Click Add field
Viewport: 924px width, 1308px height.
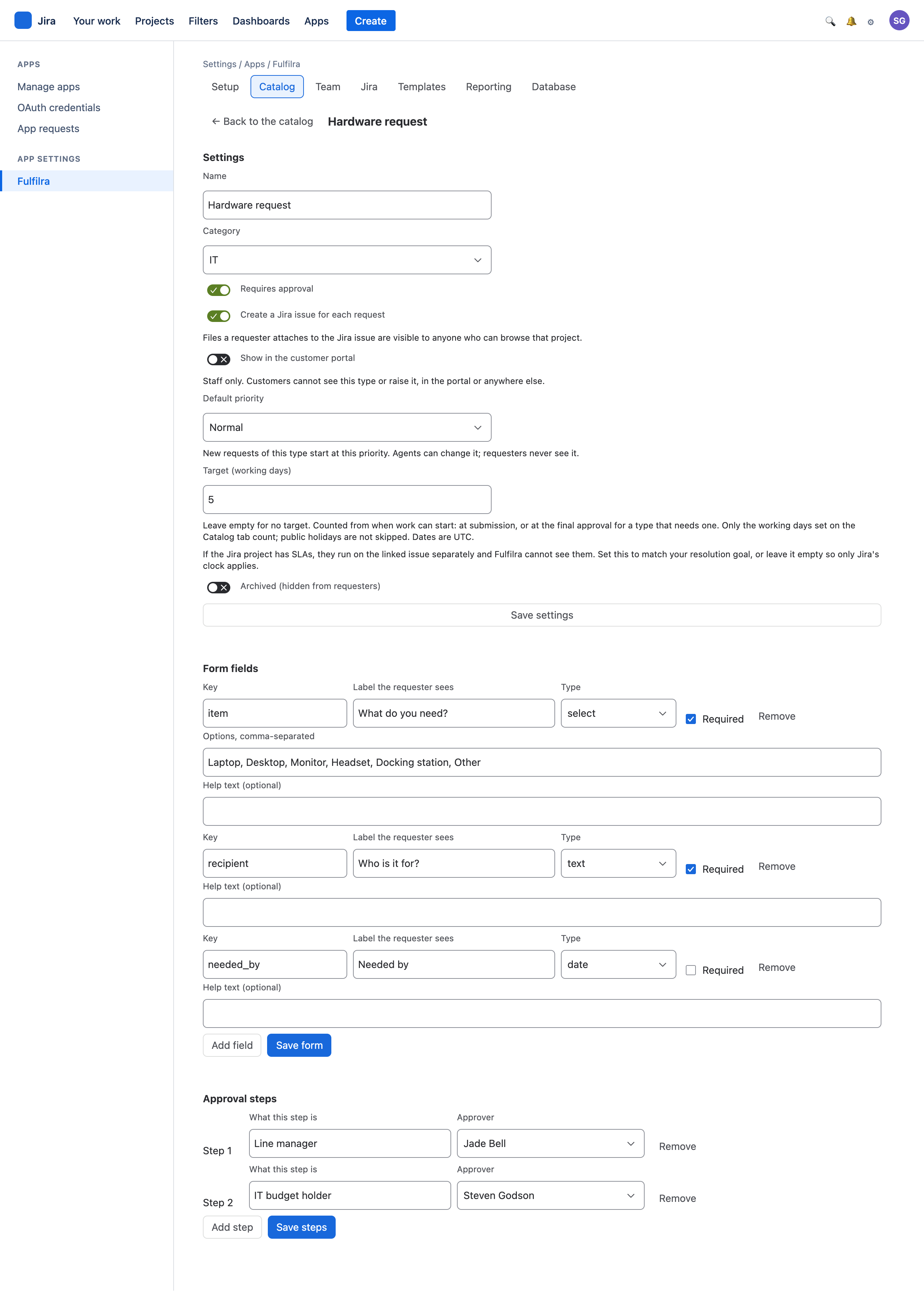pos(232,1045)
